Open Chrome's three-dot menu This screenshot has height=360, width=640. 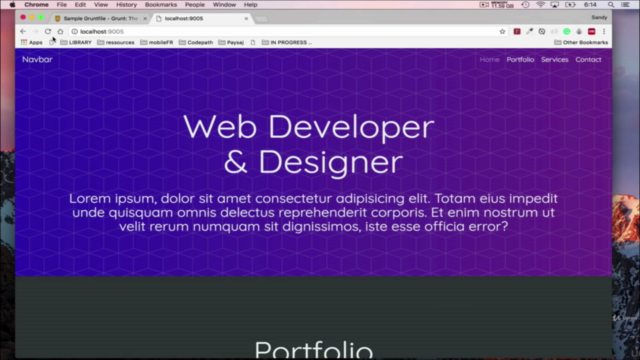point(604,31)
